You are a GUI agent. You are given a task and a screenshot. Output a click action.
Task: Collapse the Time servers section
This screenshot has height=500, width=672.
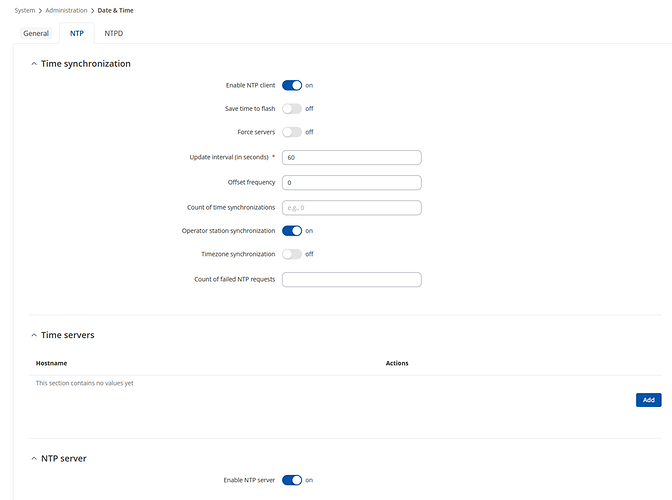[33, 335]
